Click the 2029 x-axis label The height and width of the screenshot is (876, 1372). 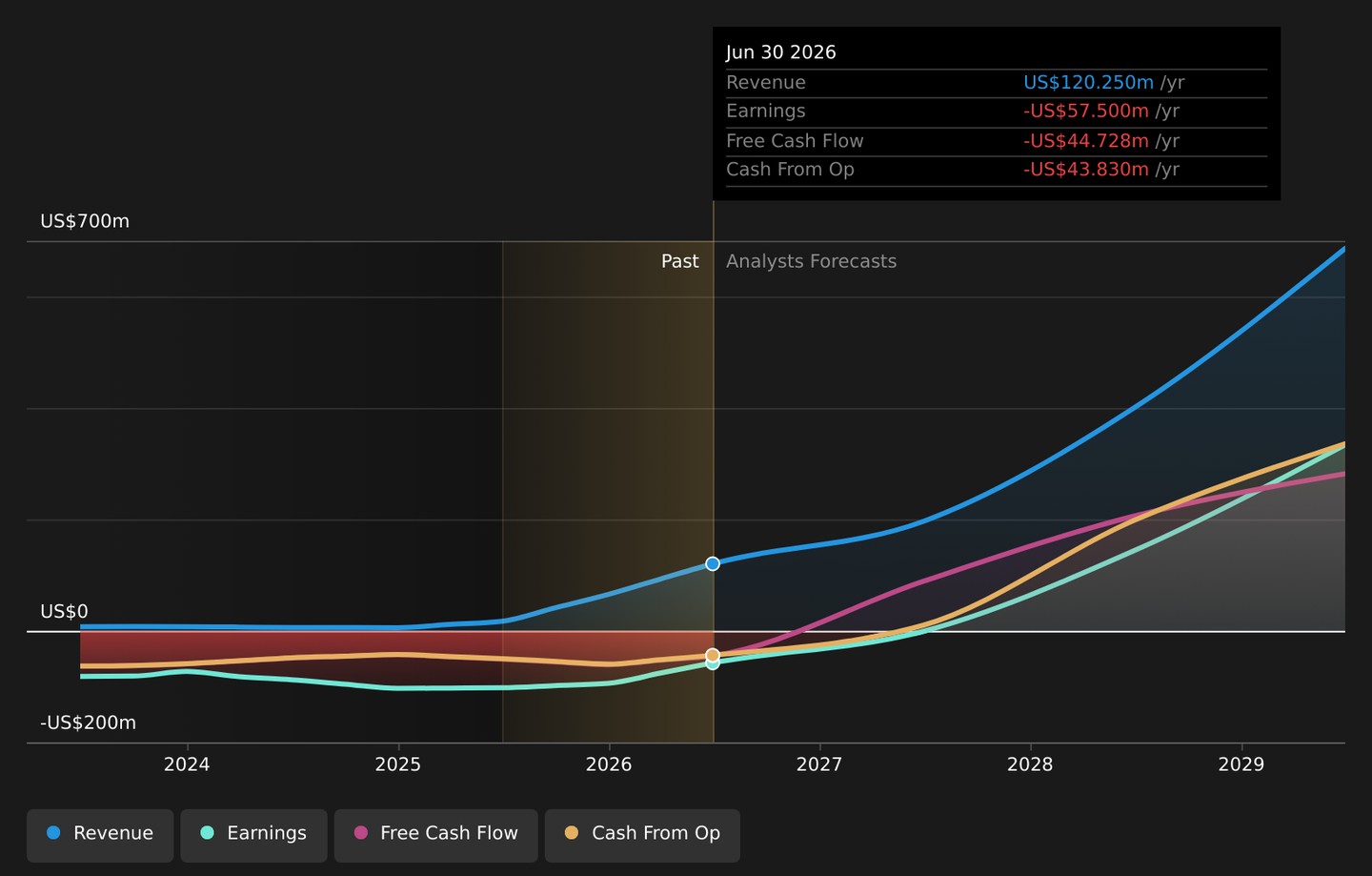(x=1241, y=764)
